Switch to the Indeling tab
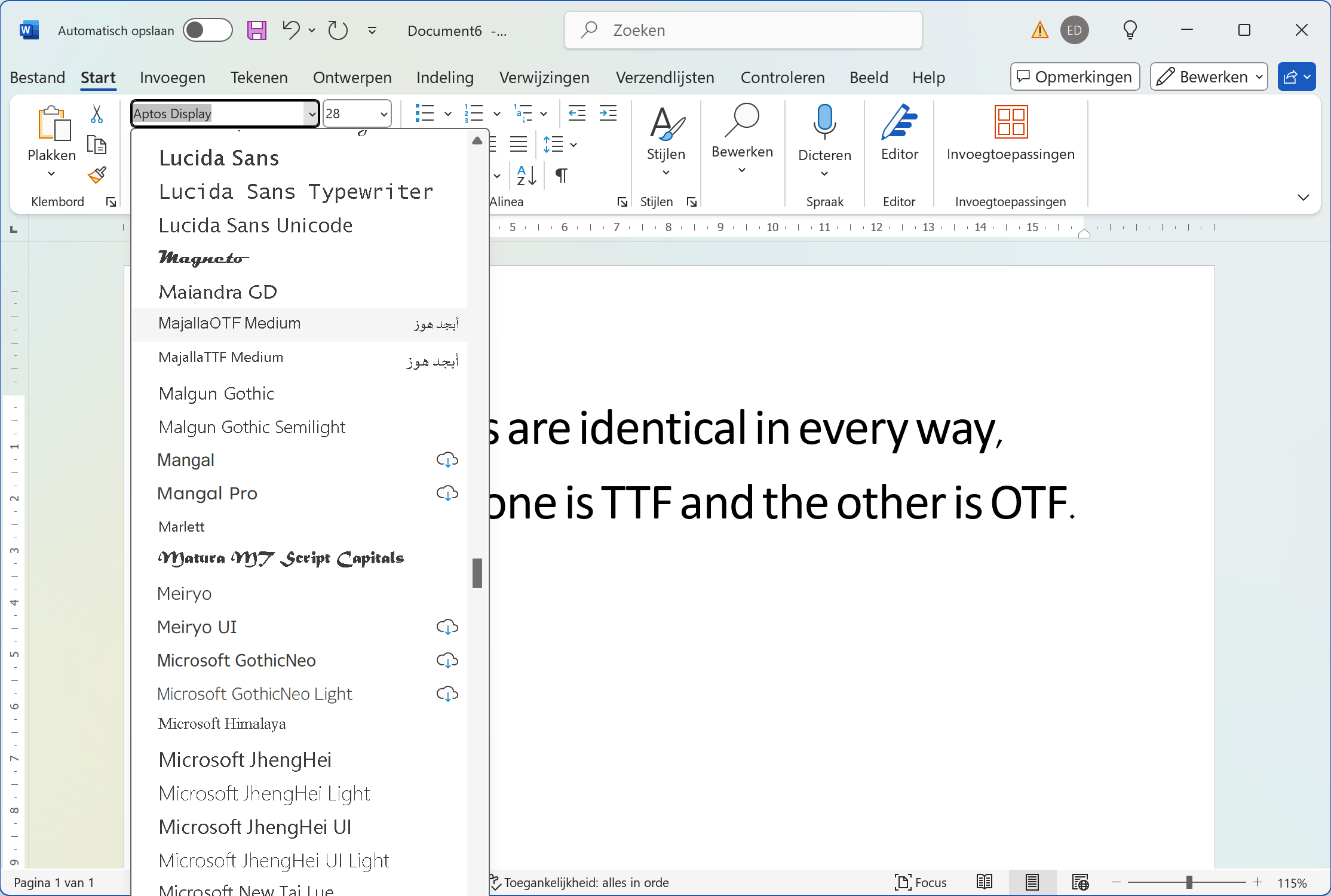This screenshot has height=896, width=1331. (444, 78)
